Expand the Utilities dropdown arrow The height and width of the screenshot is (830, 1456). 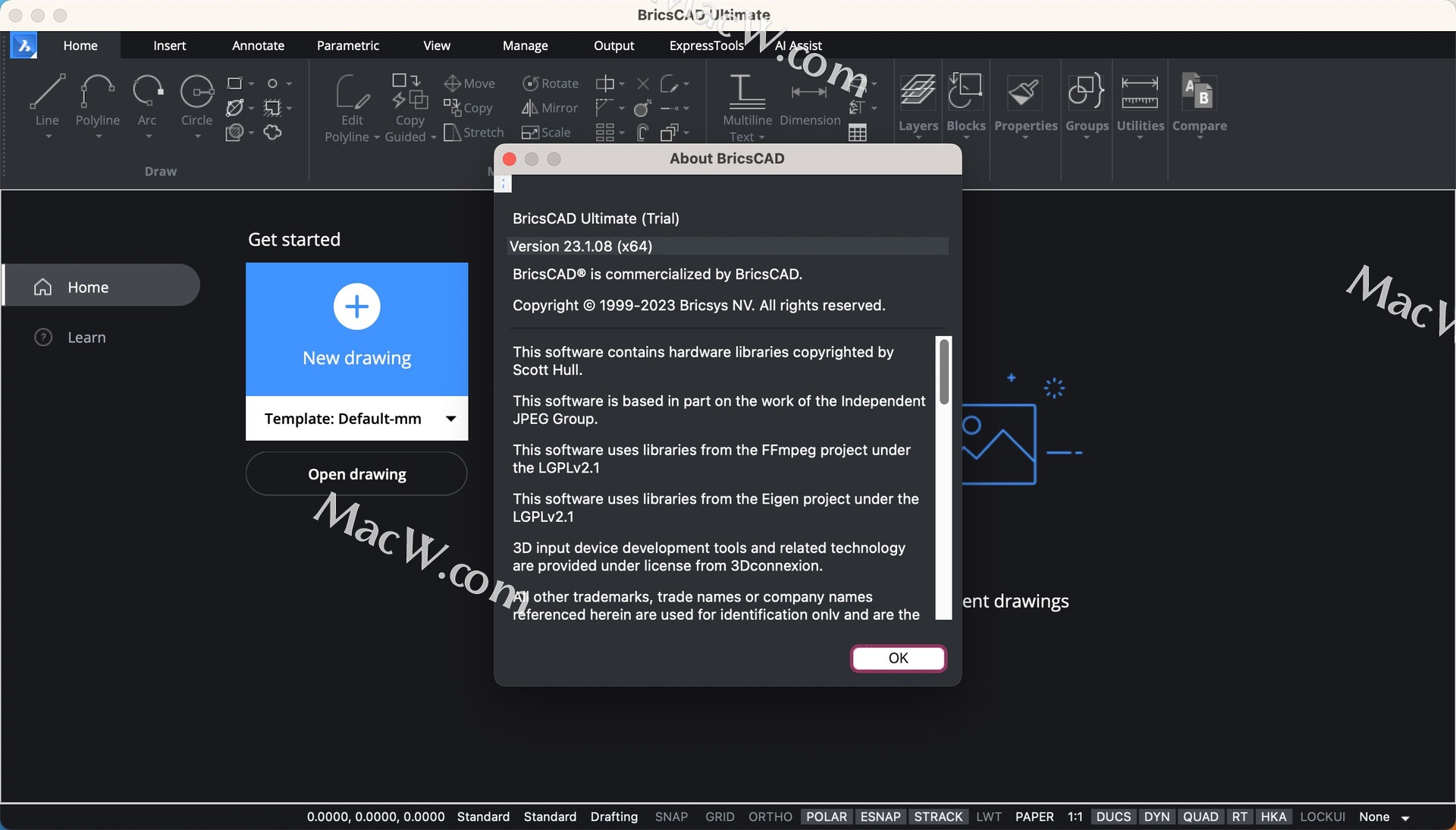pyautogui.click(x=1140, y=138)
